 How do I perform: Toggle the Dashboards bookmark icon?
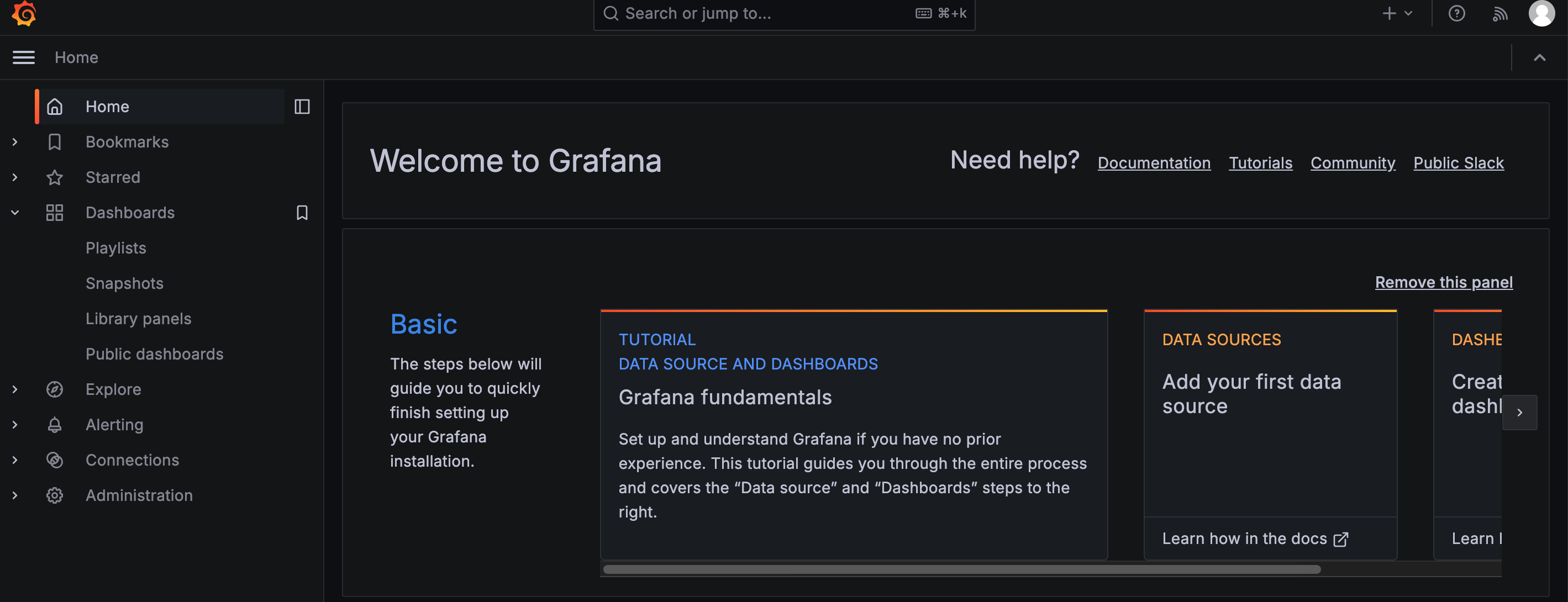tap(302, 212)
